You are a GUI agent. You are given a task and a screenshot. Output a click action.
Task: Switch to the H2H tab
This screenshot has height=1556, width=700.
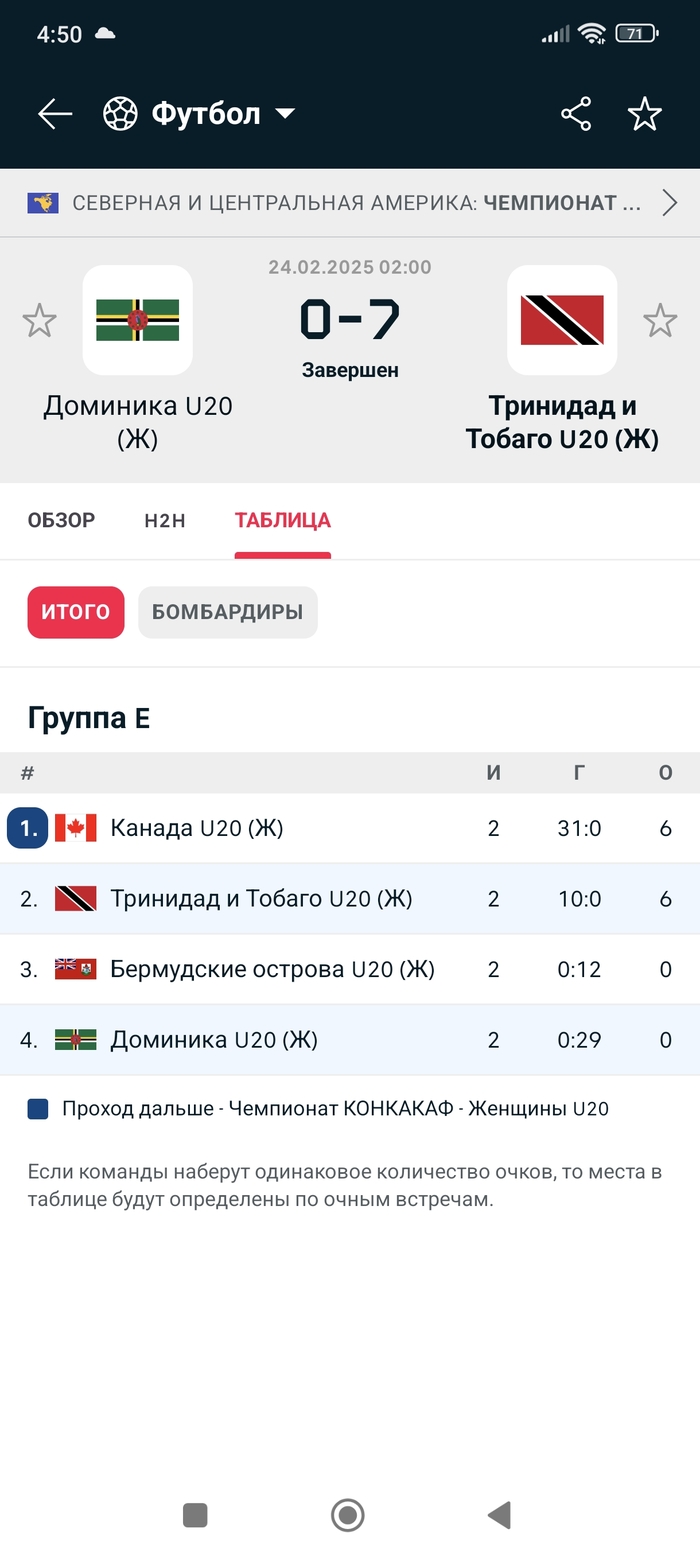click(x=165, y=520)
